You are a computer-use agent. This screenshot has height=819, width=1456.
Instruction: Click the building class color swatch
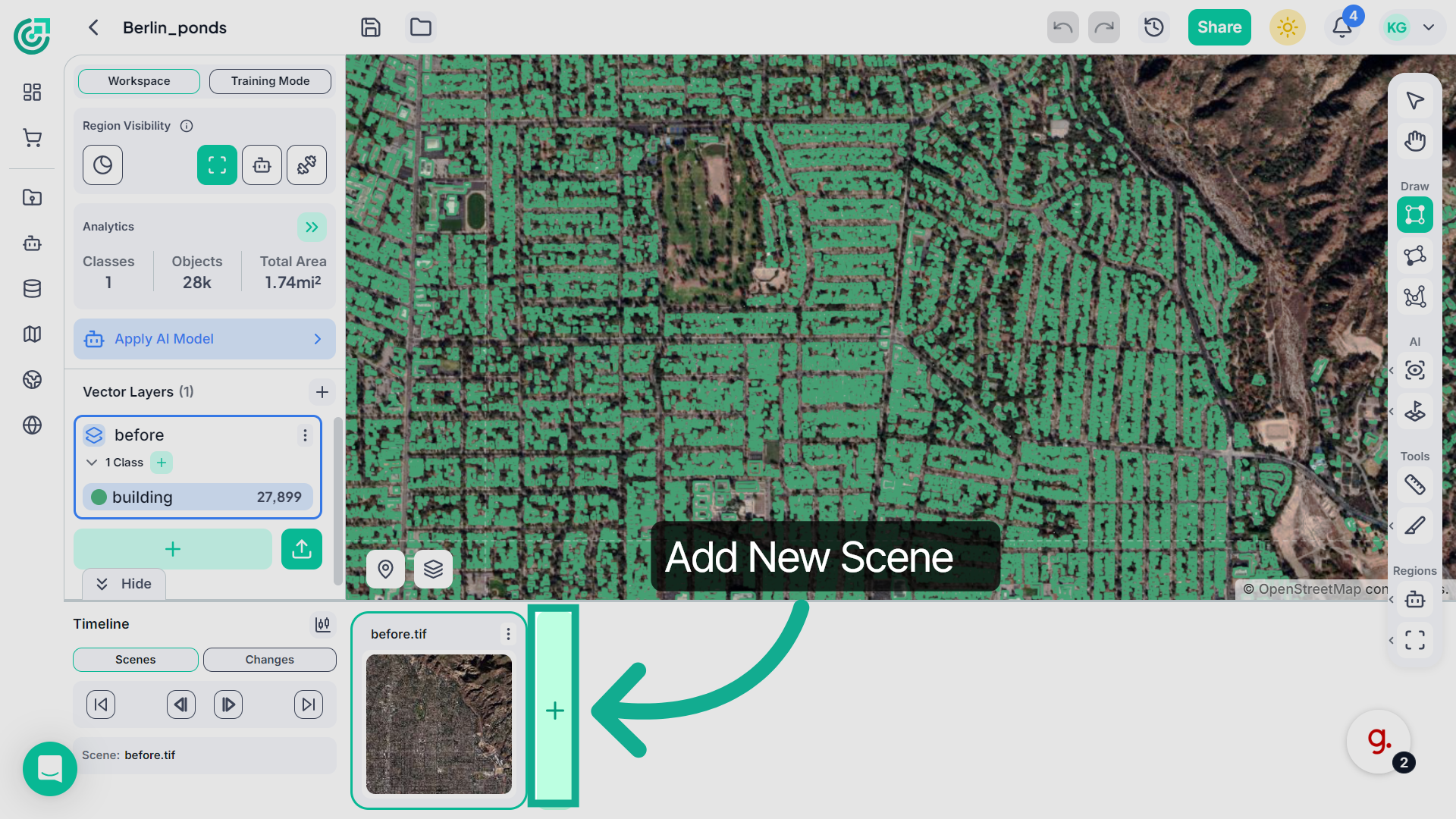[x=99, y=497]
